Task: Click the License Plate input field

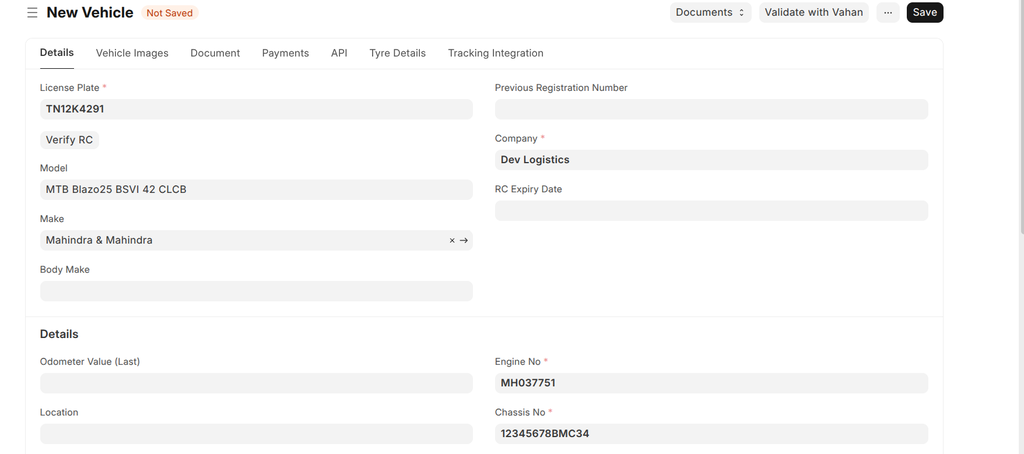Action: pyautogui.click(x=255, y=109)
